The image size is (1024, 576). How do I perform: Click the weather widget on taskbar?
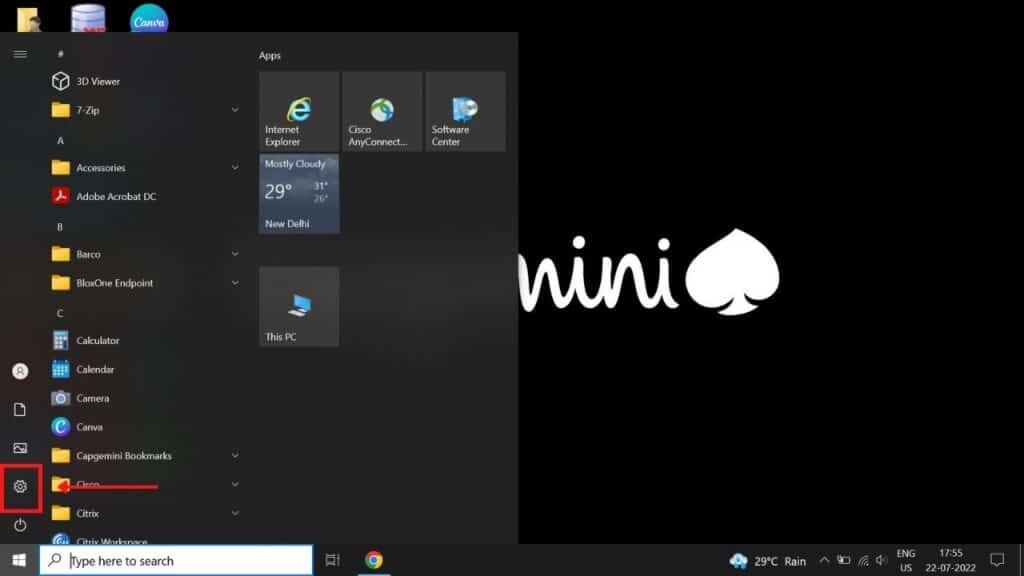767,561
